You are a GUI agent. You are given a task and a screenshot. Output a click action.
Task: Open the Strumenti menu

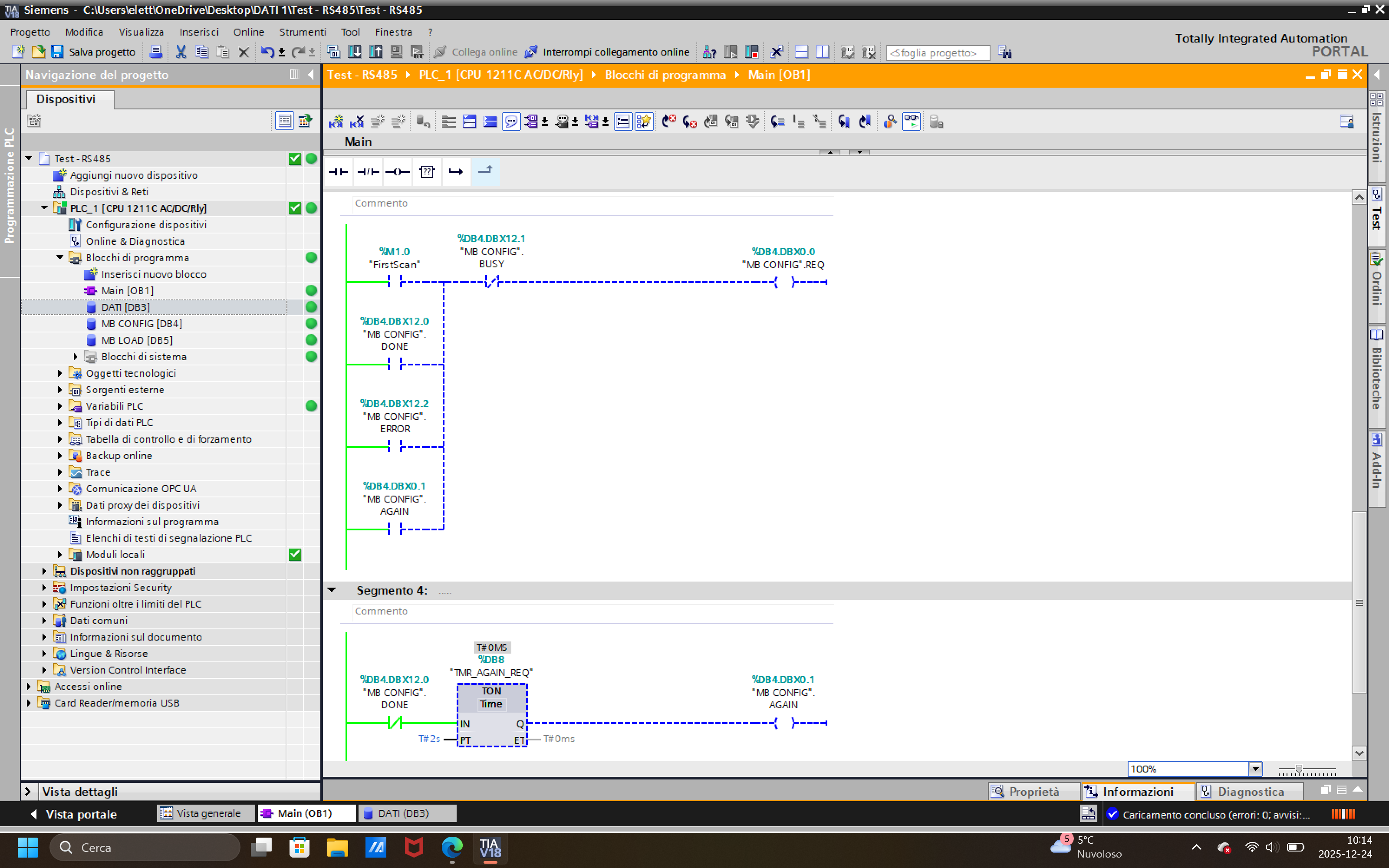[x=302, y=32]
